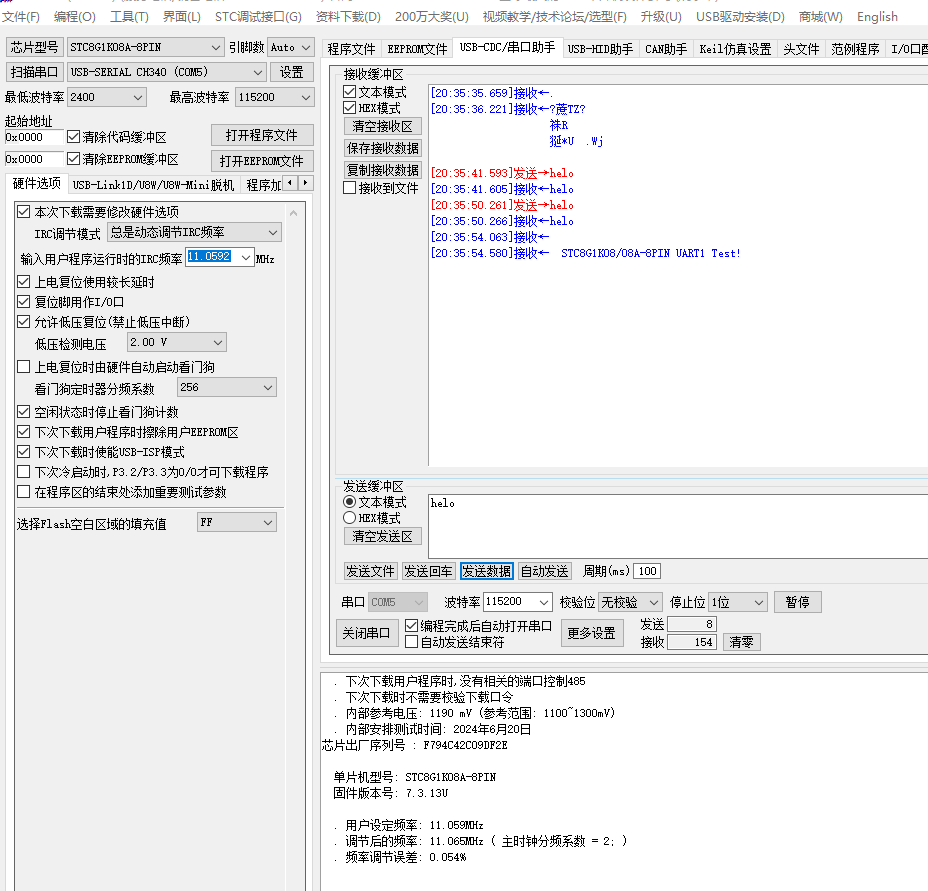Screen dimensions: 928x891
Task: Switch to EEPROM文件 tab
Action: pyautogui.click(x=417, y=49)
